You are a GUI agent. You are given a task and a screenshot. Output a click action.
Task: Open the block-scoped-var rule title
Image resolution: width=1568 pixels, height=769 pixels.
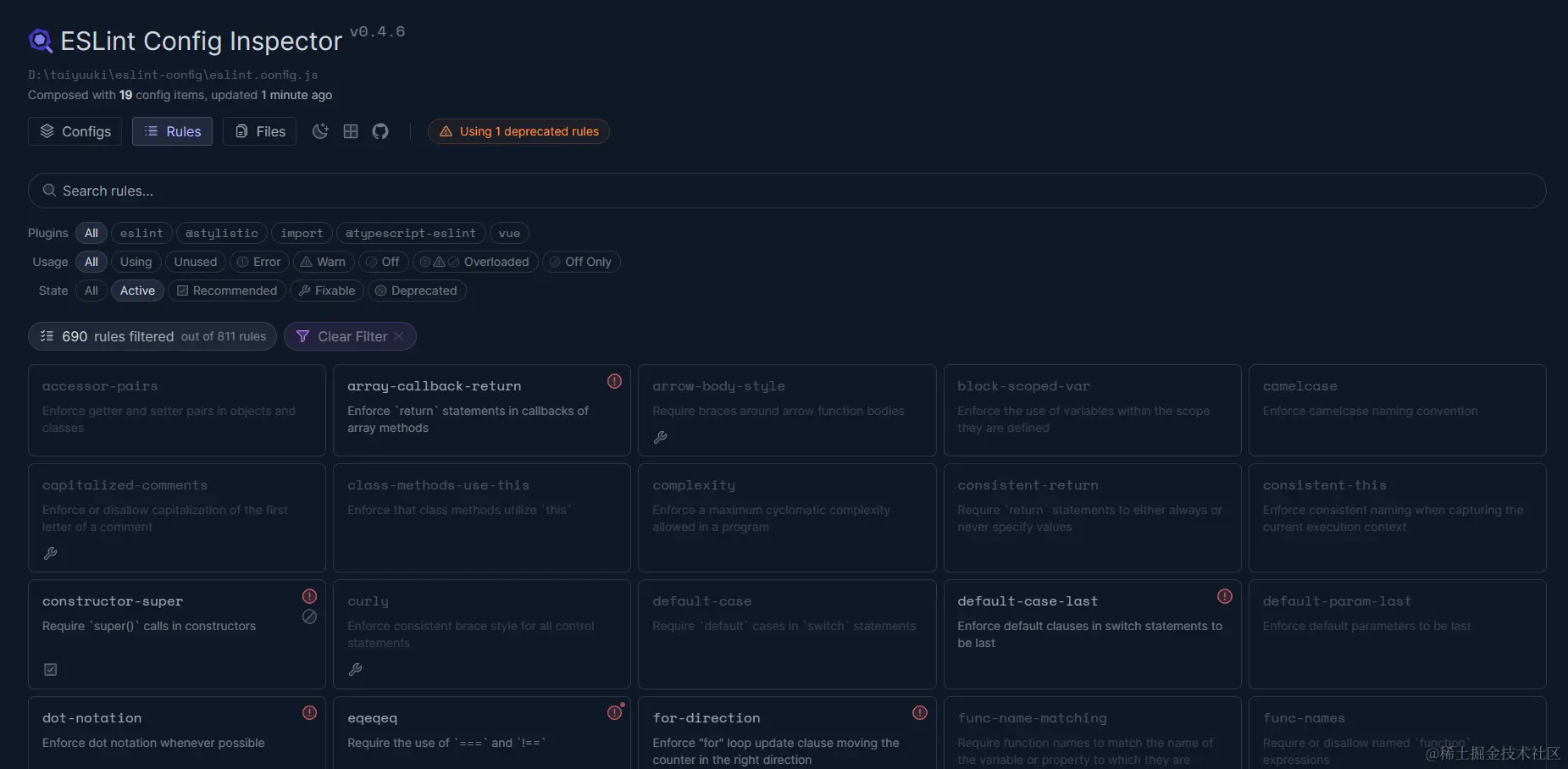(x=1024, y=386)
